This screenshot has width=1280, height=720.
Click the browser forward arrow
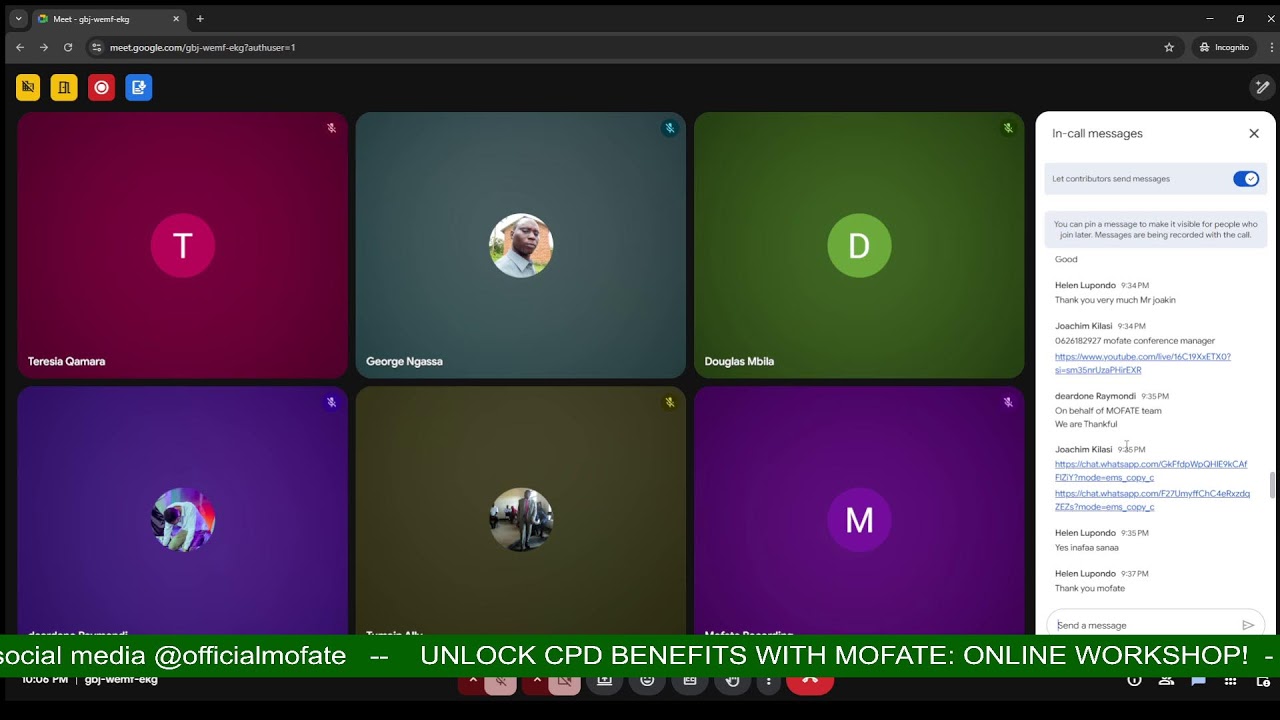(44, 47)
